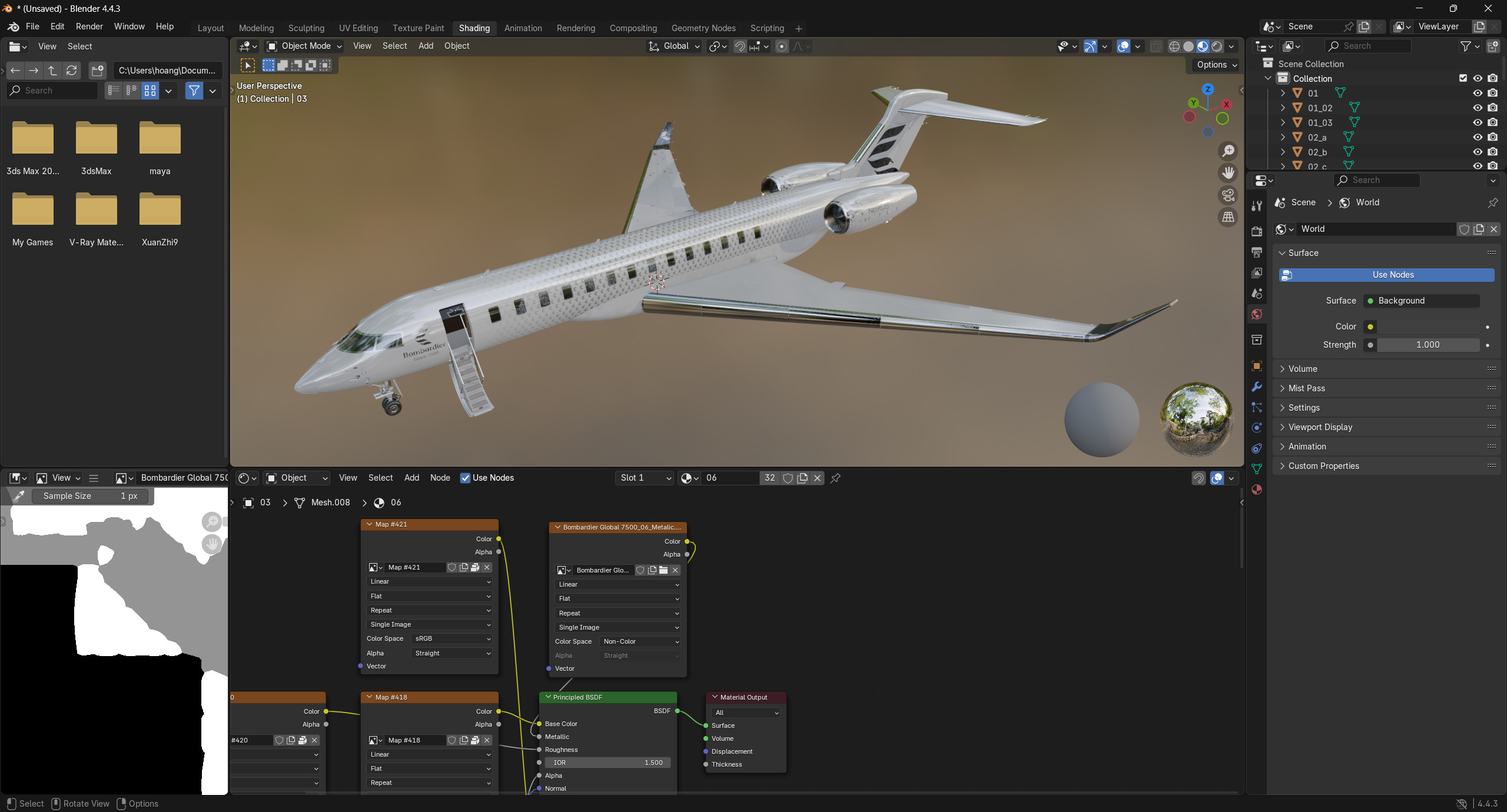The width and height of the screenshot is (1507, 812).
Task: Open the Particles properties tab
Action: tap(1257, 407)
